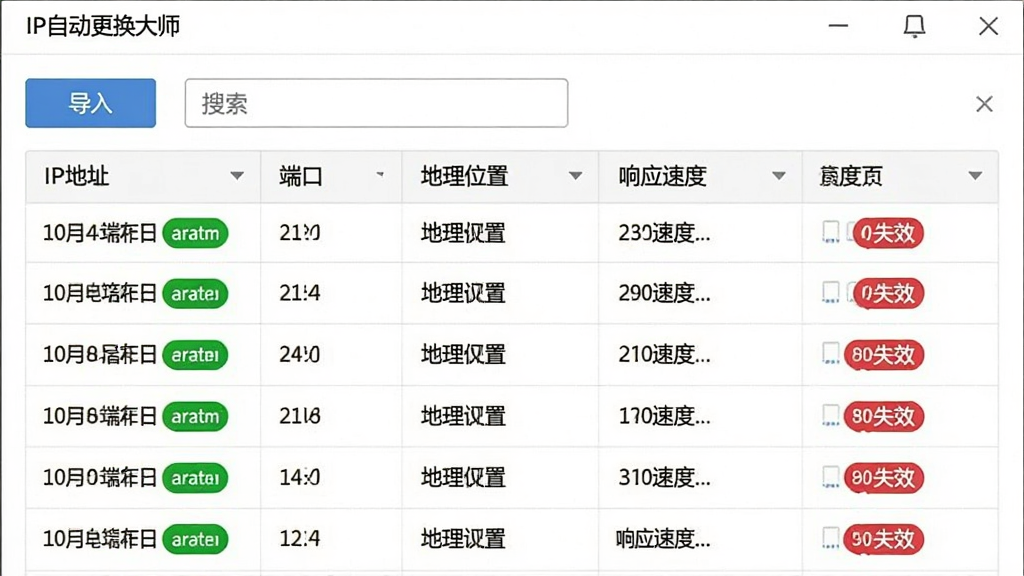Tick the checkbox in the port 12:4 row
The image size is (1024, 576).
(831, 538)
